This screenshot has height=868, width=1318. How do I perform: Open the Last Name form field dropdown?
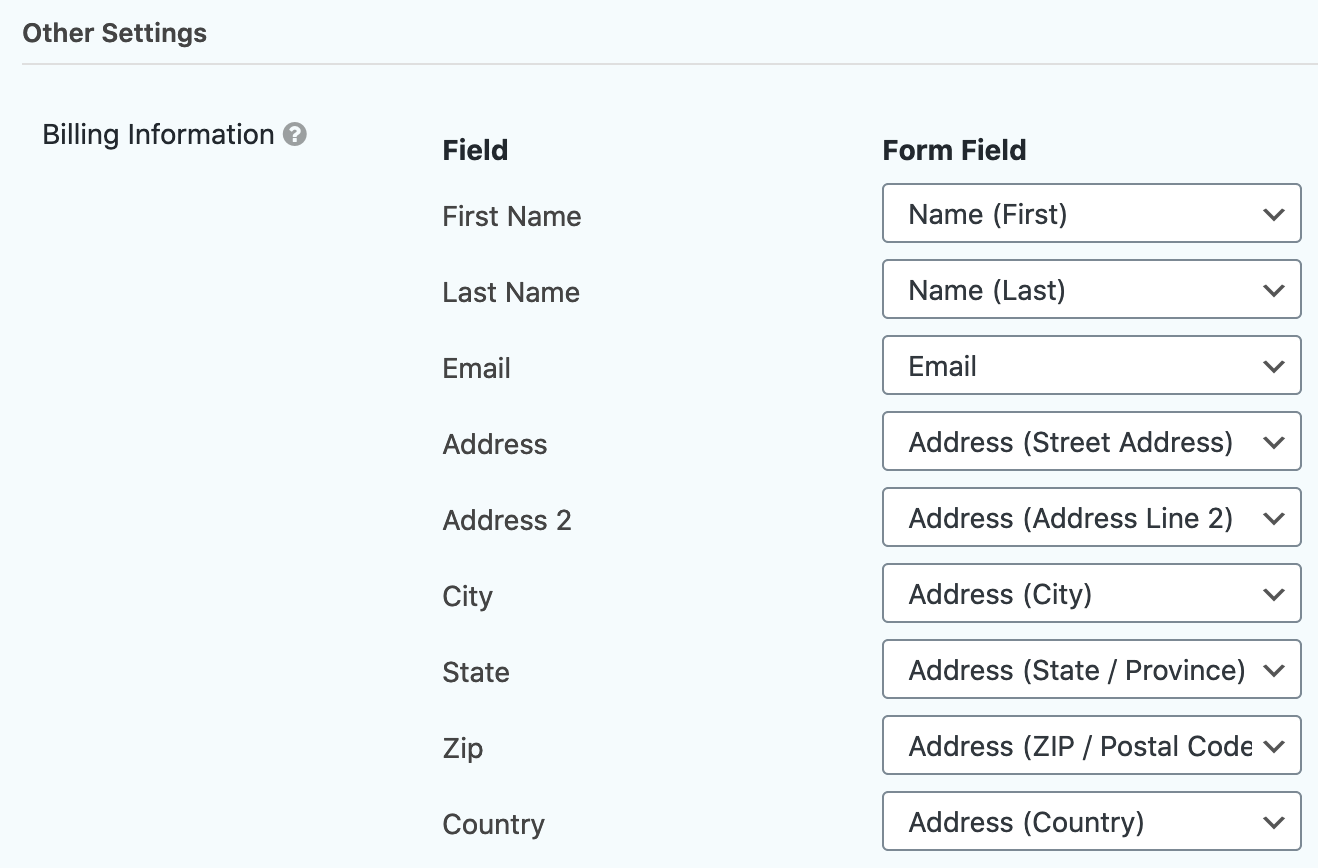pos(1090,290)
